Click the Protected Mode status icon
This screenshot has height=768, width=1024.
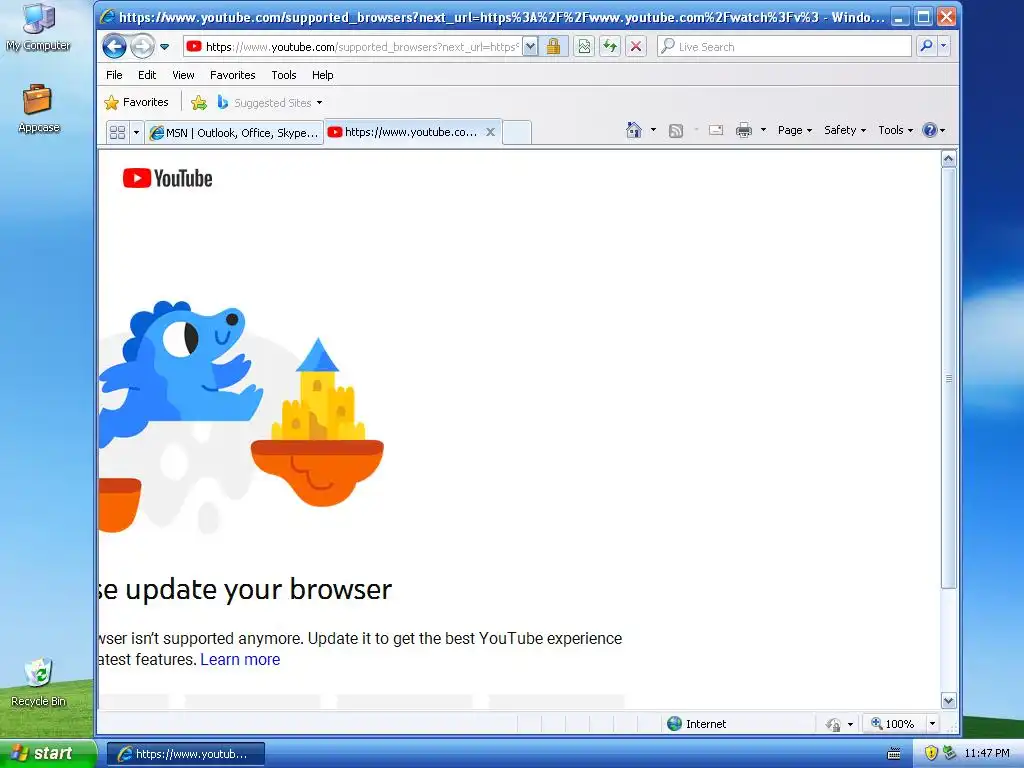coord(833,724)
